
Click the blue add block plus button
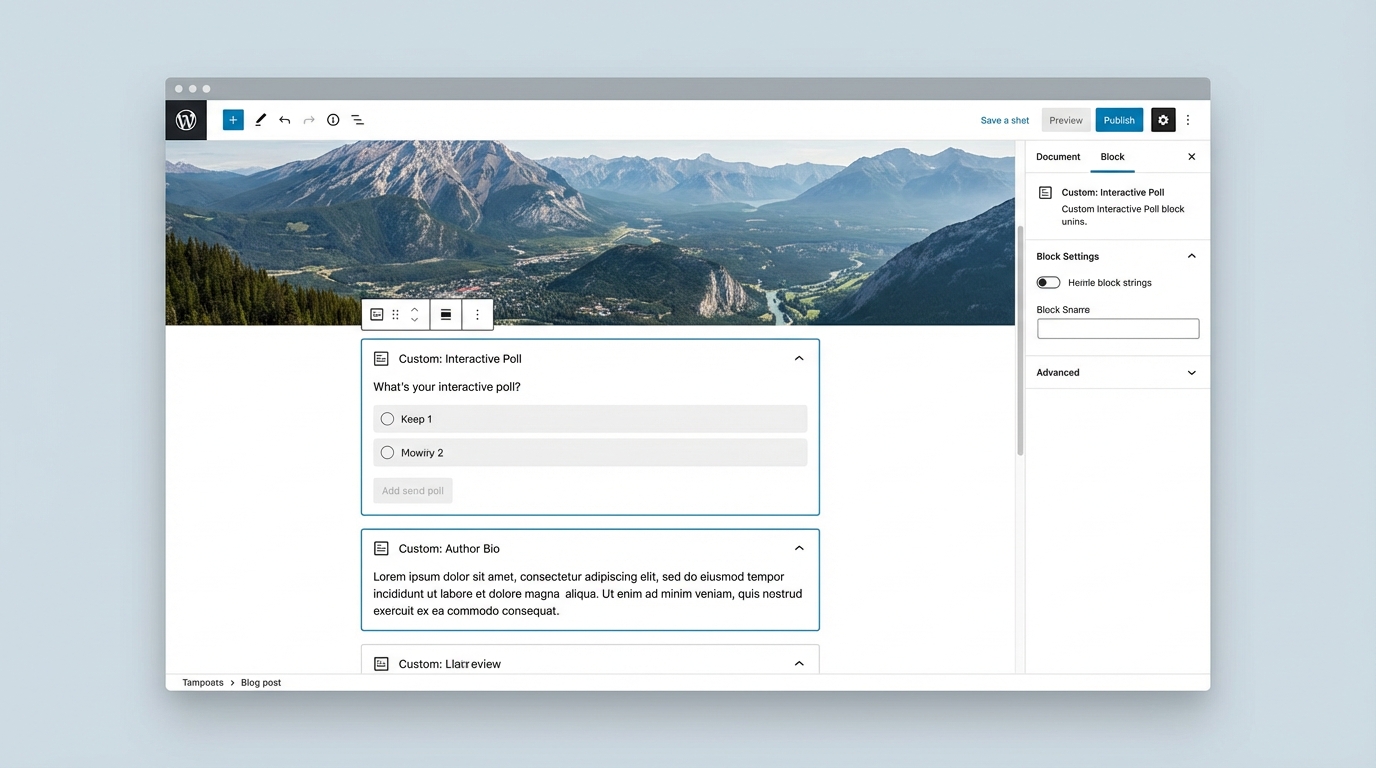click(x=233, y=120)
